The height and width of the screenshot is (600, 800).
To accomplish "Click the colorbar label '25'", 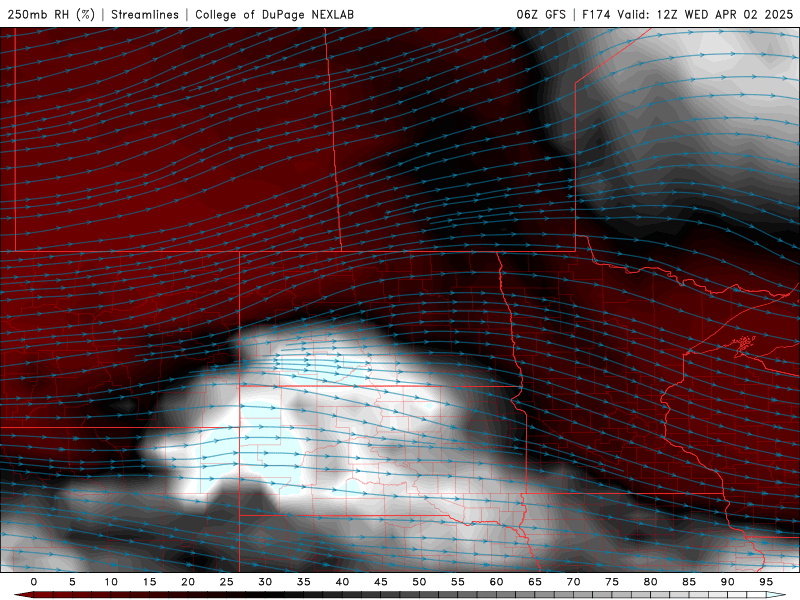I will point(227,582).
